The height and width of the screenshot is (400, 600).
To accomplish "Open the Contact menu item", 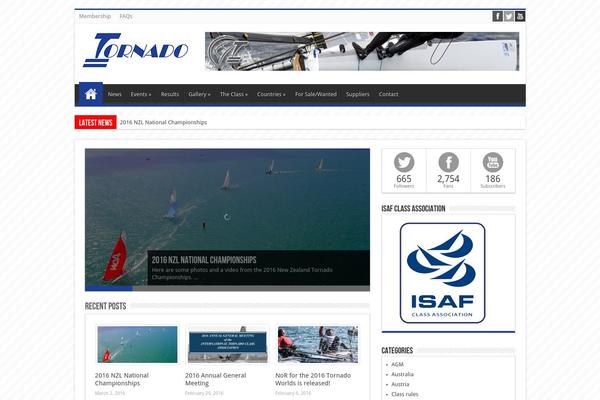I will (388, 94).
